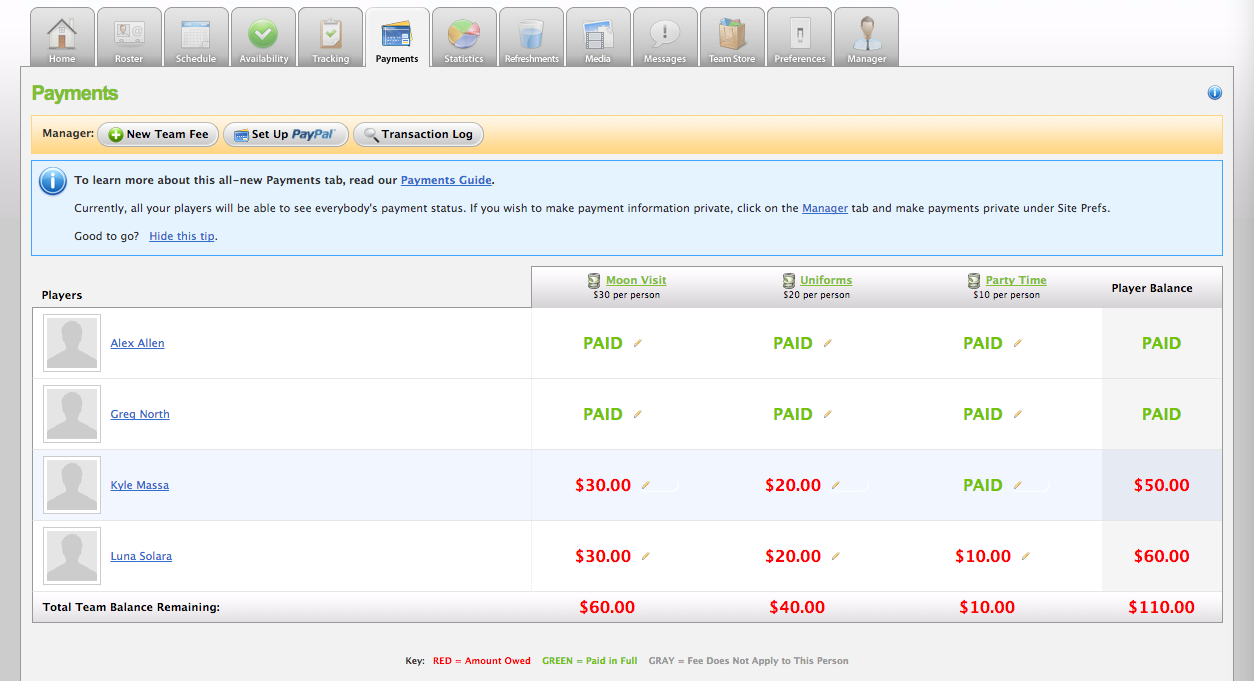Open Alex Allen's player profile link

137,343
